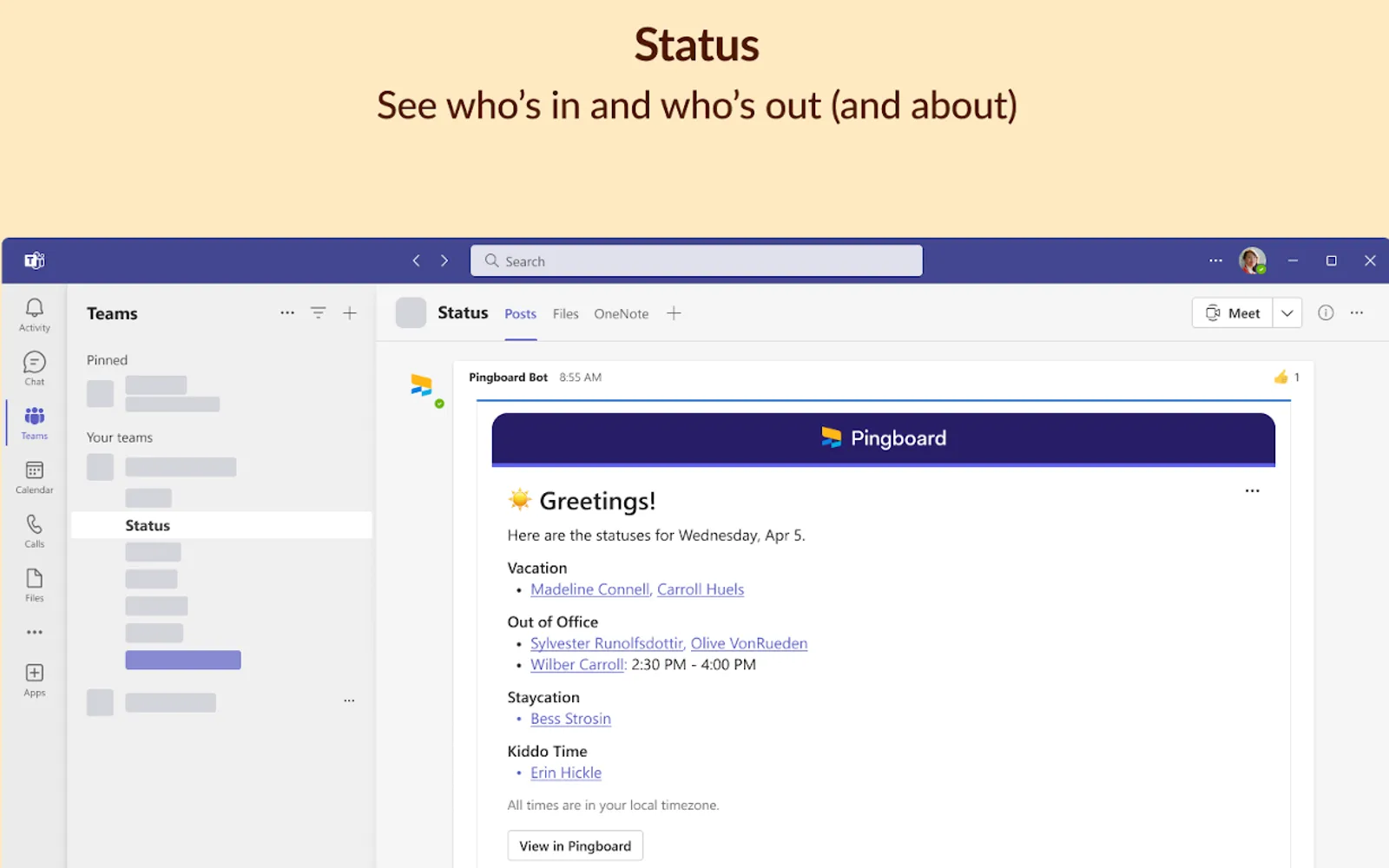This screenshot has height=868, width=1389.
Task: Open Wilber Carroll link
Action: pyautogui.click(x=577, y=665)
